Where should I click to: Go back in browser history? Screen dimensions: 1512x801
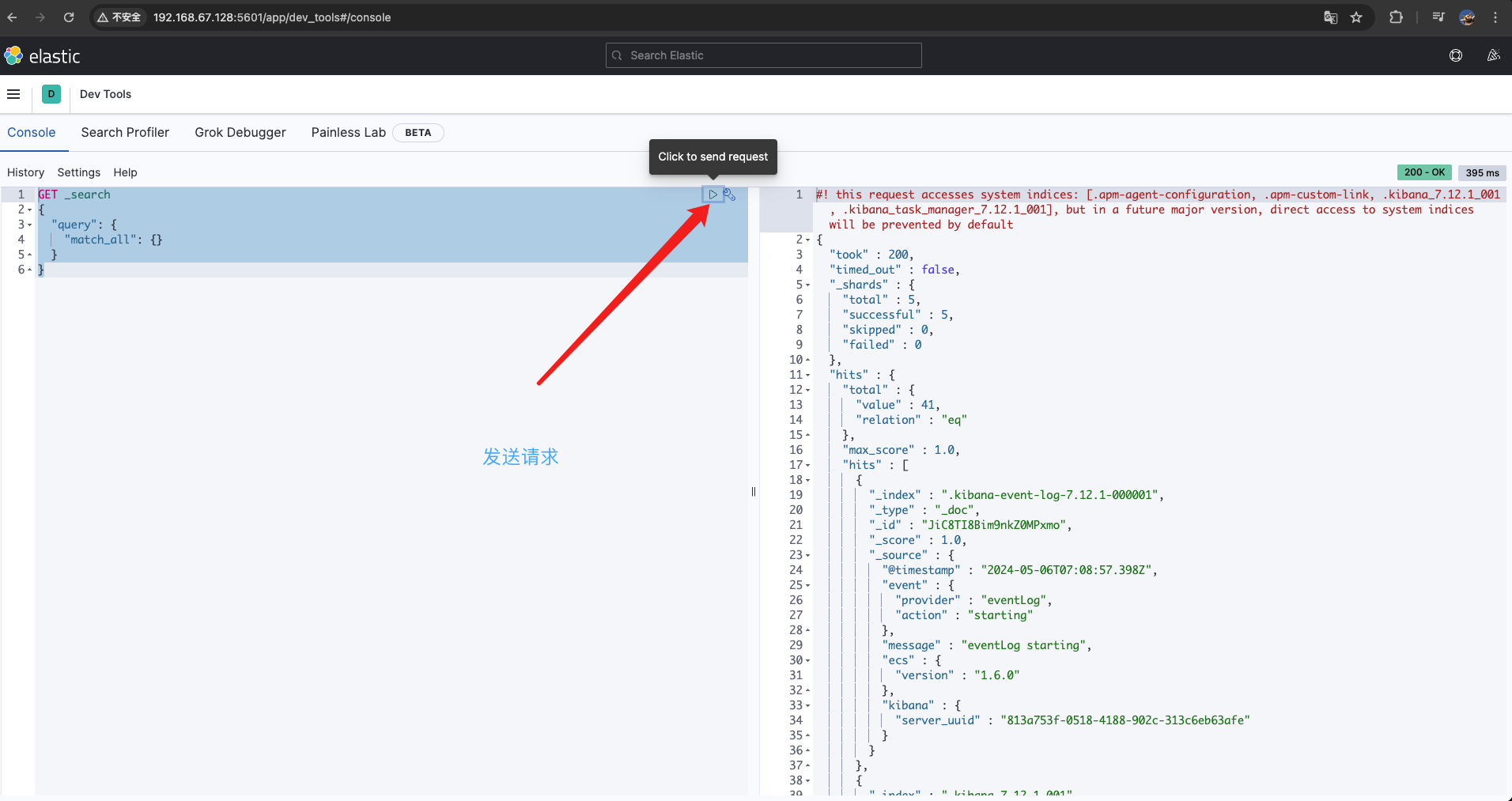coord(12,17)
